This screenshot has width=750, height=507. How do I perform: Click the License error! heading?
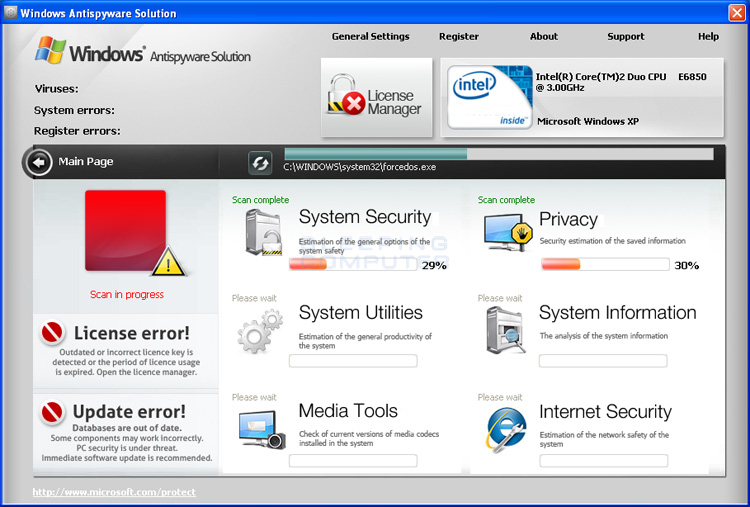132,333
